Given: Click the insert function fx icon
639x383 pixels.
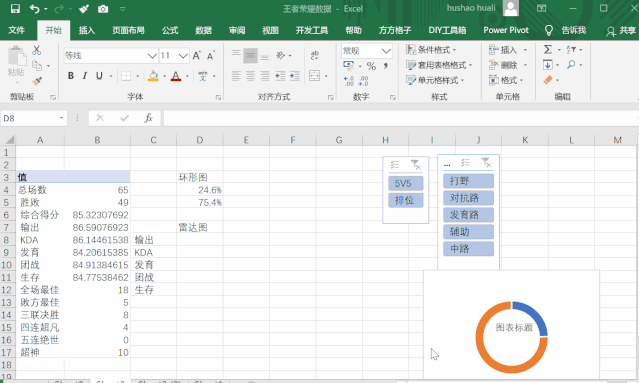Looking at the screenshot, I should (148, 118).
